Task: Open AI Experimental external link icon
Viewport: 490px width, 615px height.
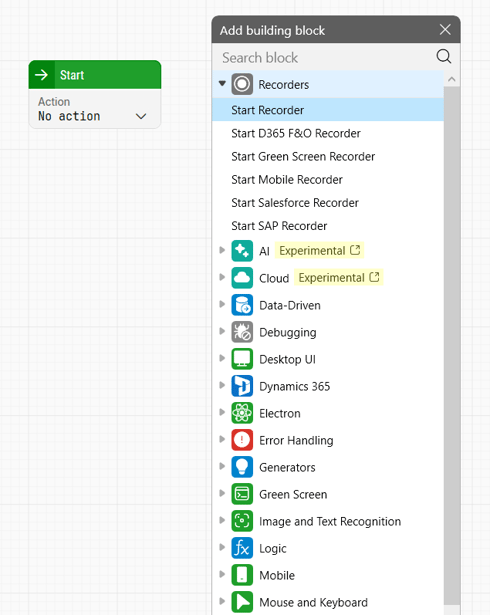Action: point(355,250)
